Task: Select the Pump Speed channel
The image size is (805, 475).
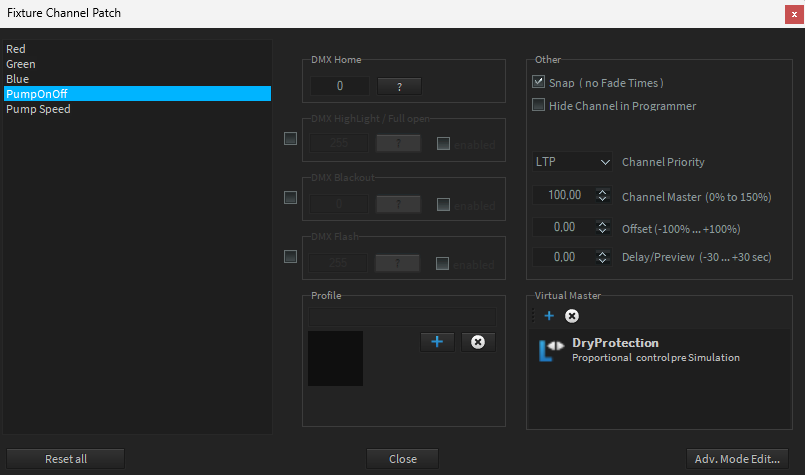Action: 38,109
